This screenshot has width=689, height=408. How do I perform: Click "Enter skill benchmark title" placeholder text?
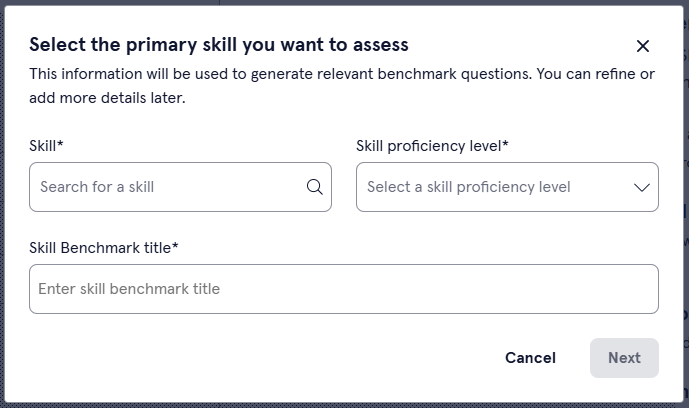(129, 289)
